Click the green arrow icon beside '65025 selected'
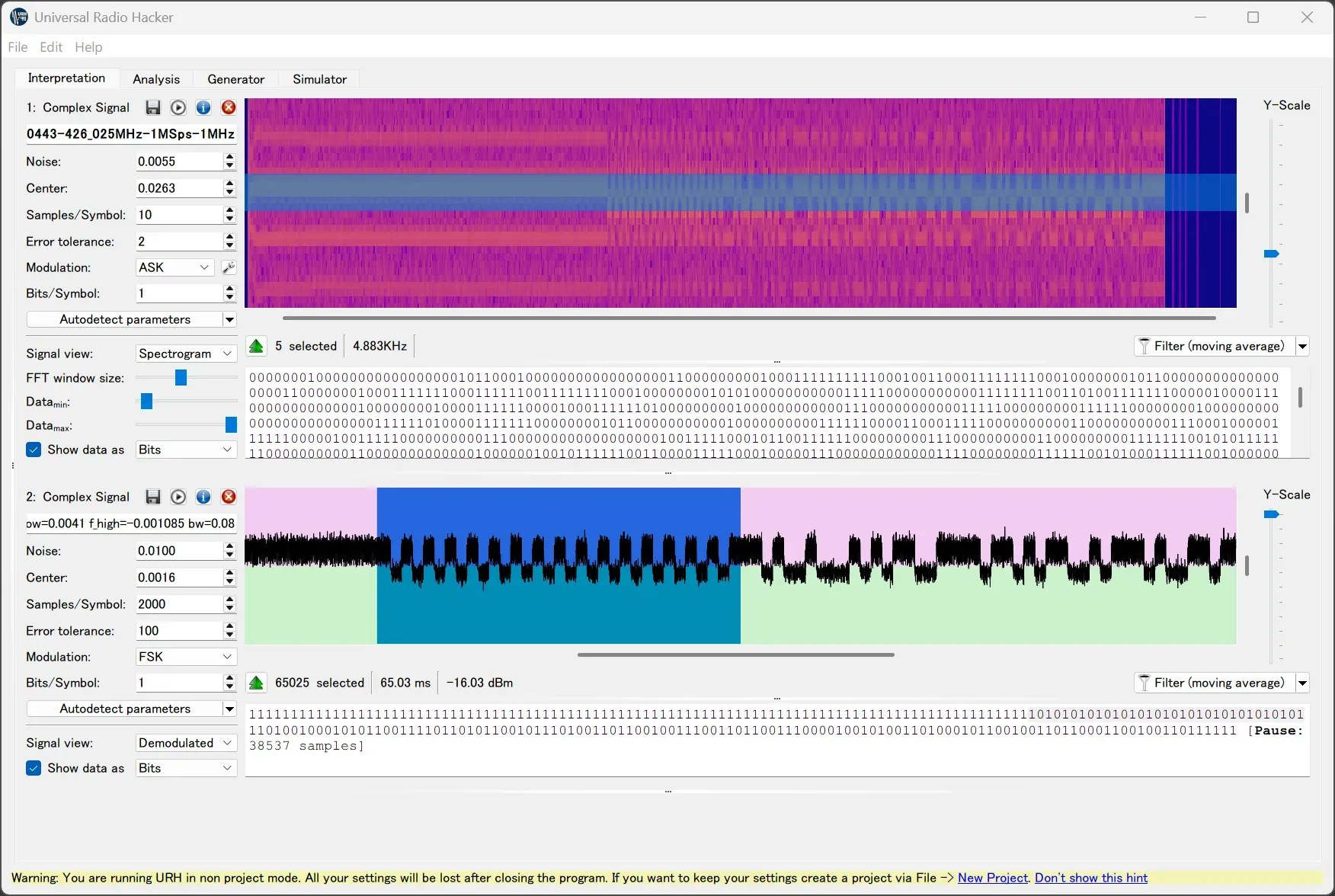The width and height of the screenshot is (1335, 896). click(257, 683)
